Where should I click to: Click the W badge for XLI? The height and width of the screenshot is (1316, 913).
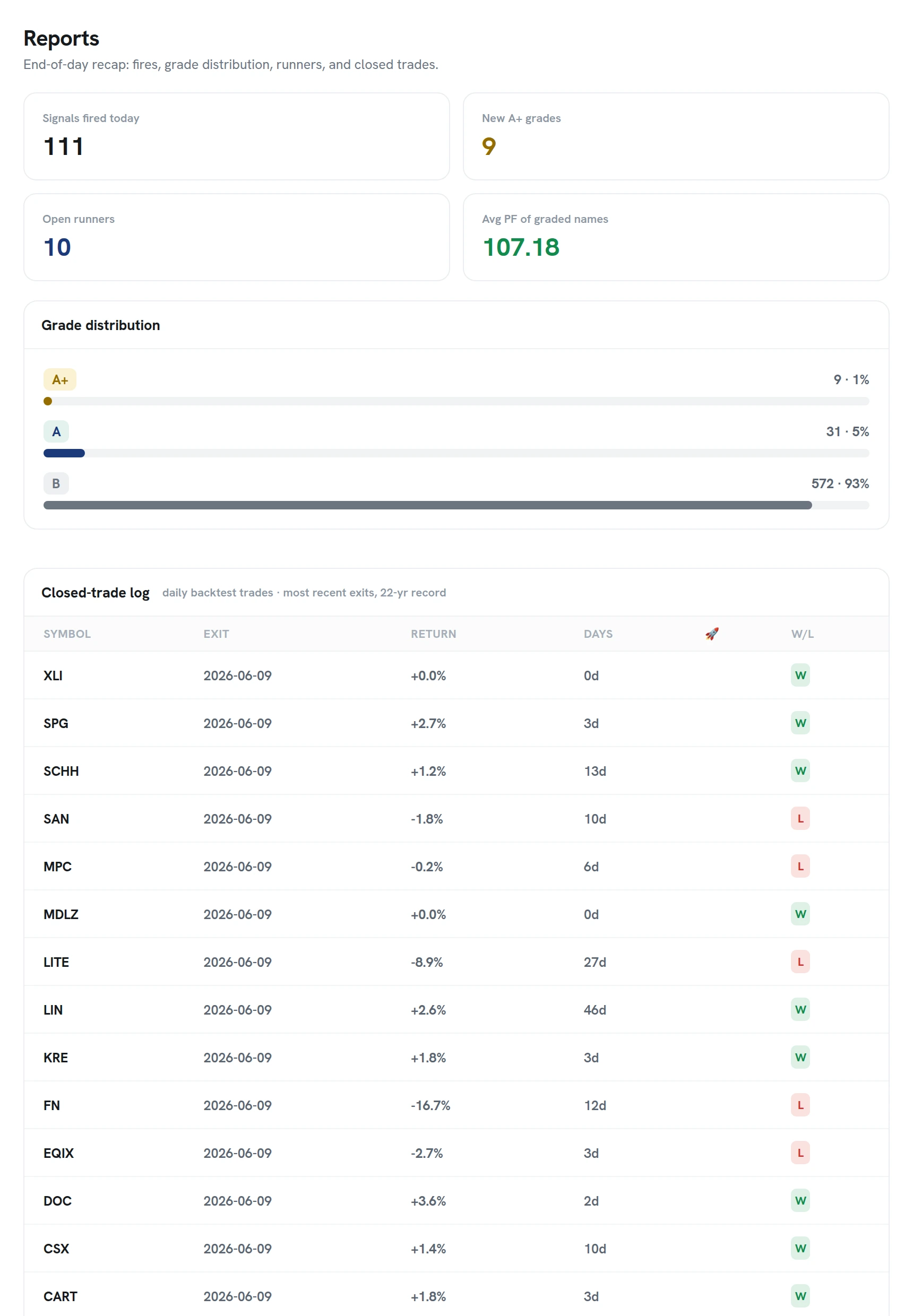(800, 675)
